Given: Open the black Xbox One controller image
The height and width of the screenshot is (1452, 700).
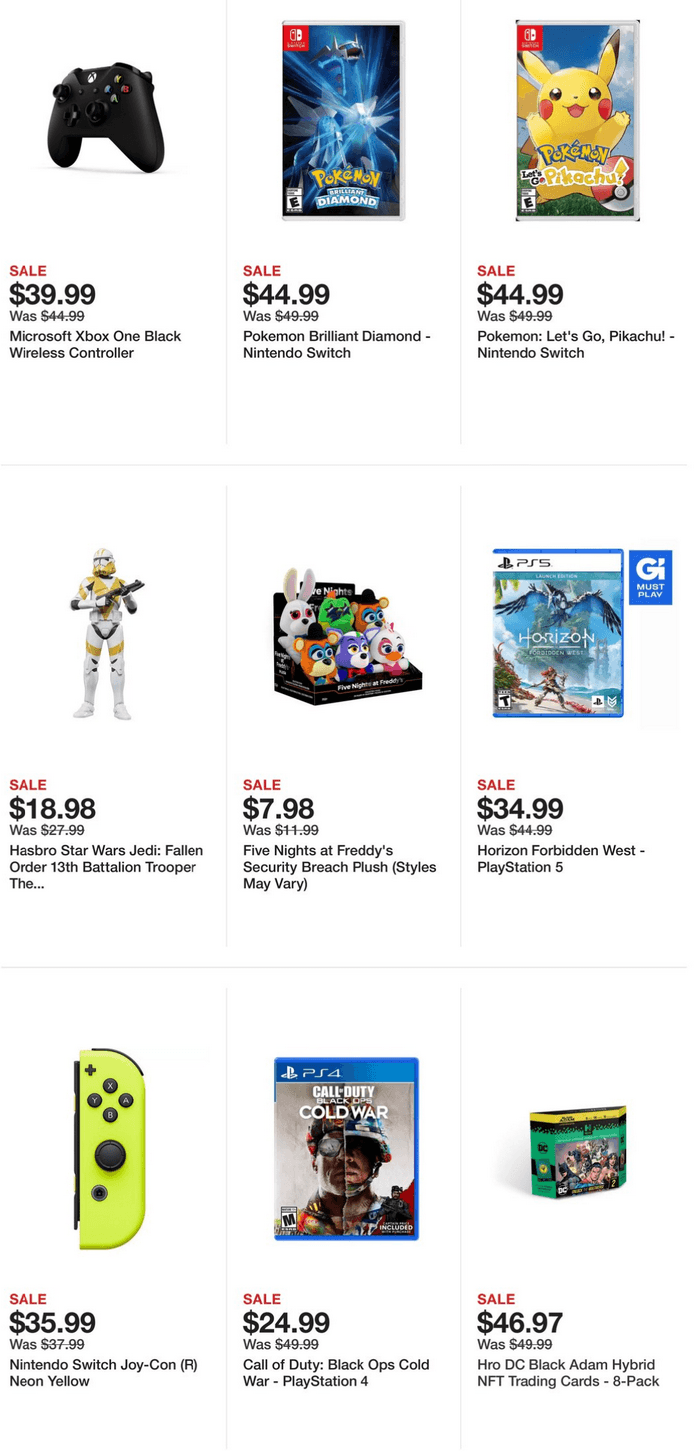Looking at the screenshot, I should coord(107,117).
